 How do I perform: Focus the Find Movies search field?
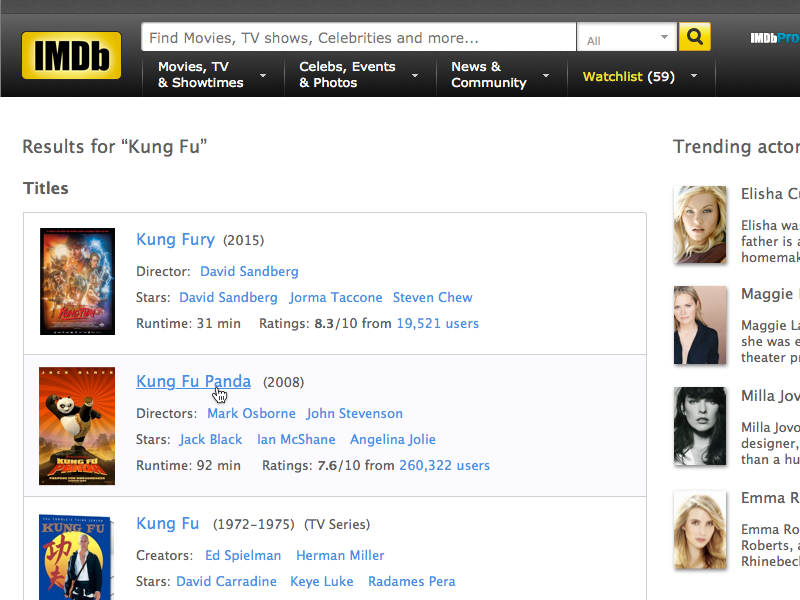pos(359,37)
